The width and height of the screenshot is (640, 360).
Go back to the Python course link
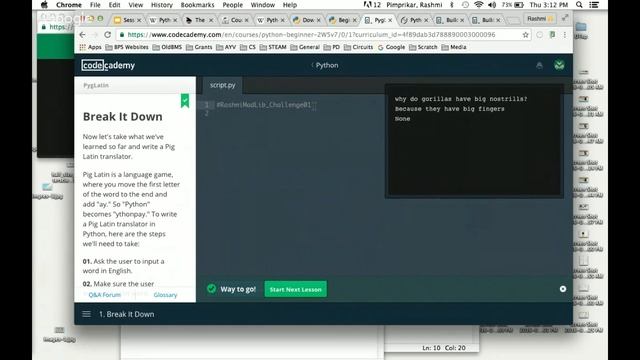(325, 65)
